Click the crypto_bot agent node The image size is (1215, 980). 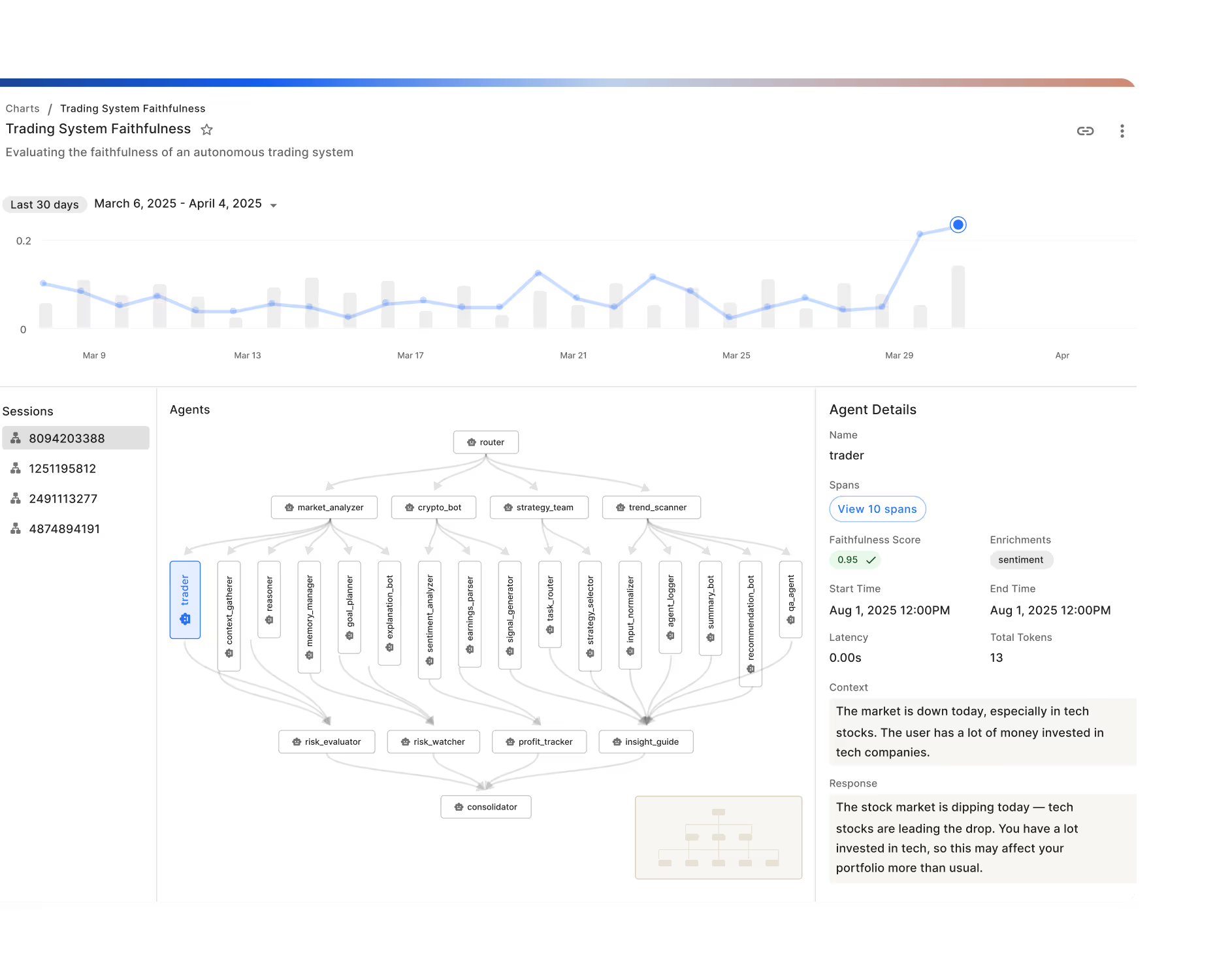click(433, 507)
